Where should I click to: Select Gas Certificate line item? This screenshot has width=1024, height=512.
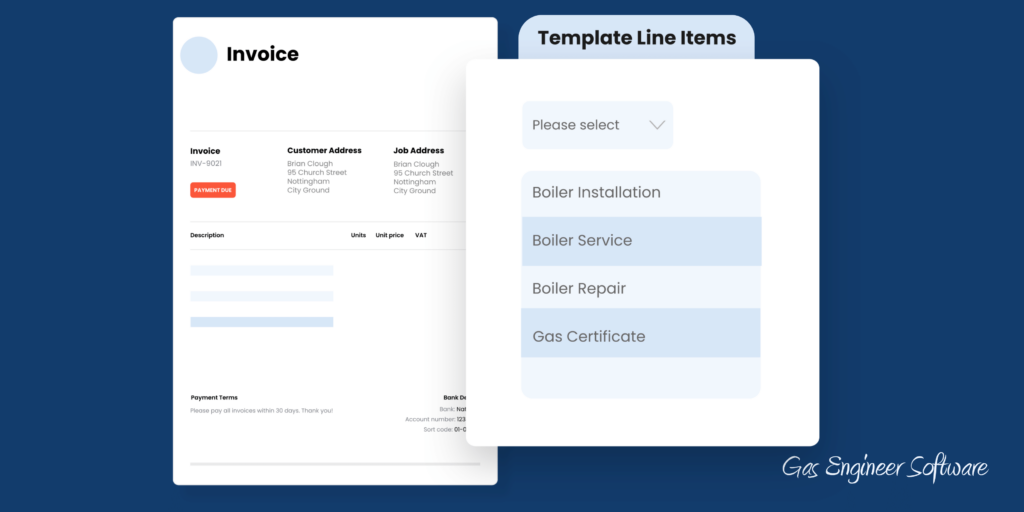640,336
